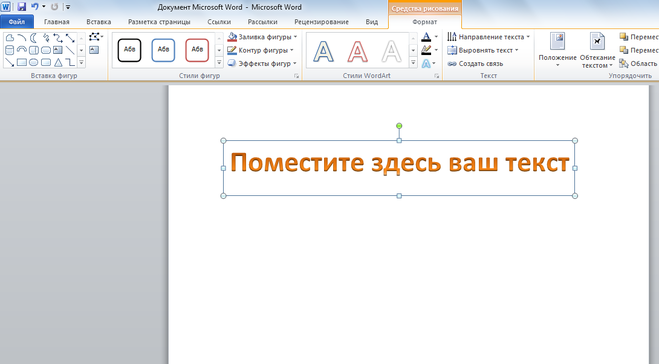Open Выровнять текст dropdown
This screenshot has height=364, width=659.
tap(483, 50)
